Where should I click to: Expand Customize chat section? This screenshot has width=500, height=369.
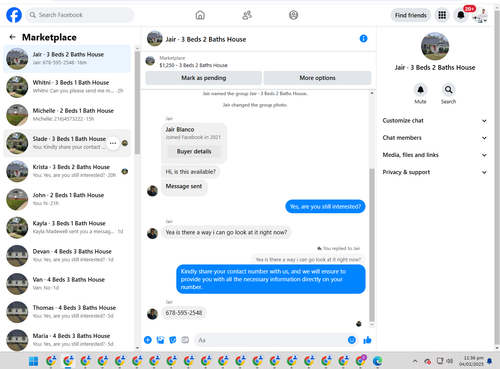coord(435,121)
